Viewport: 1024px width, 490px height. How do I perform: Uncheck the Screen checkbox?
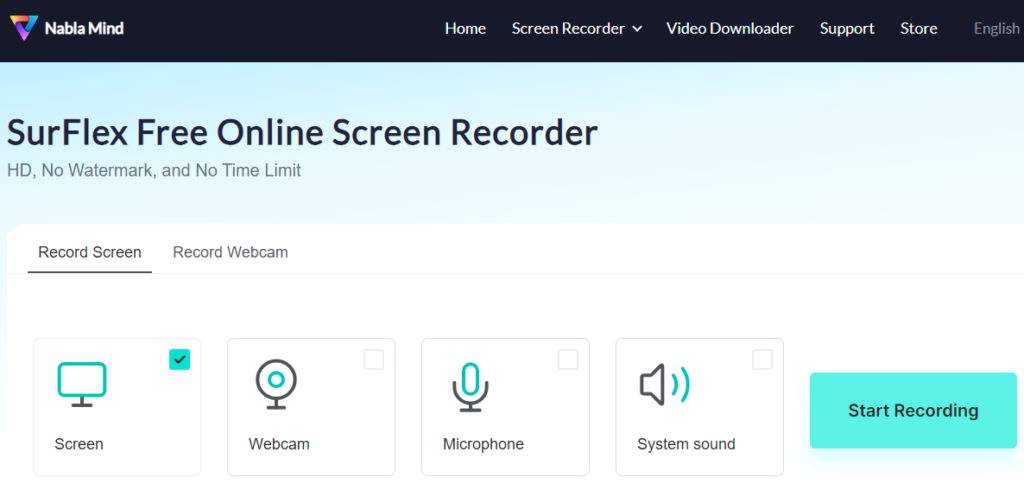(179, 359)
